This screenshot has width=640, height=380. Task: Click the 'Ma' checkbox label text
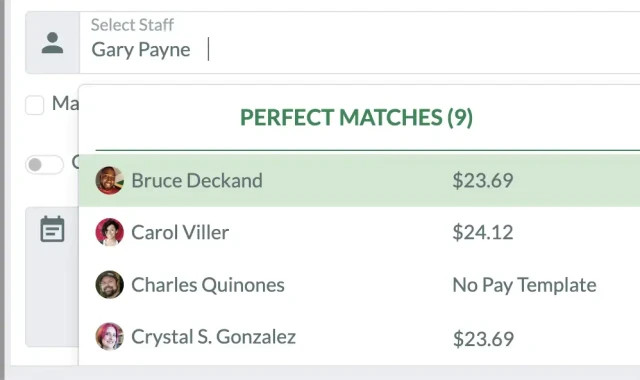coord(65,103)
